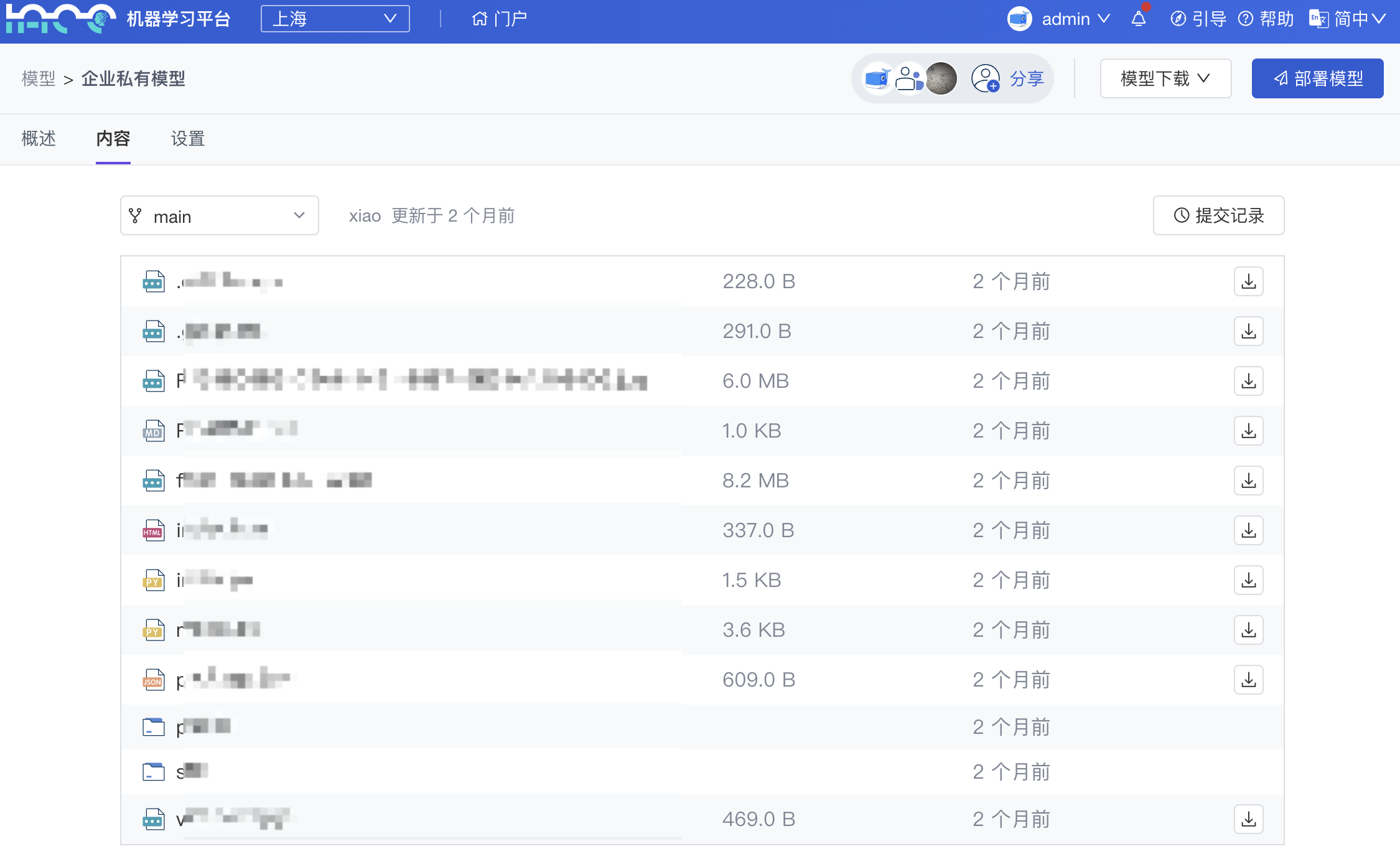Switch to the 设置 tab
This screenshot has height=859, width=1400.
[x=187, y=138]
